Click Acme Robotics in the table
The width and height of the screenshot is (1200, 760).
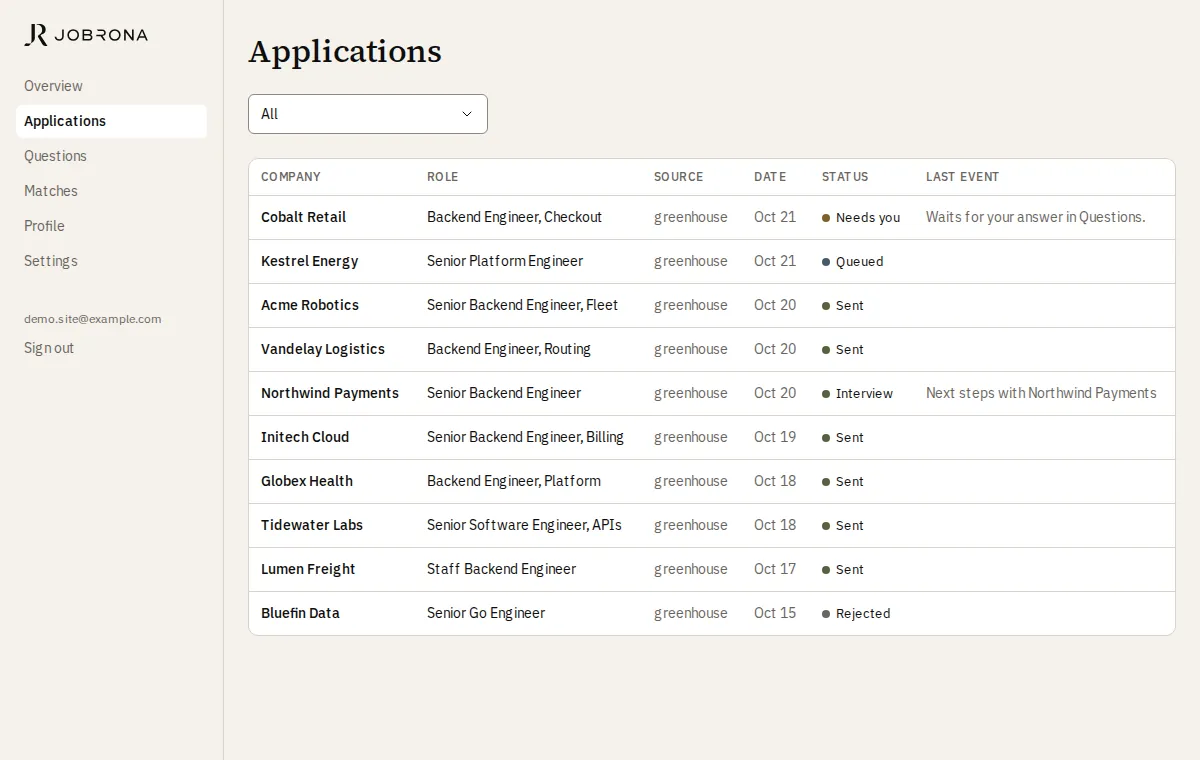(310, 305)
